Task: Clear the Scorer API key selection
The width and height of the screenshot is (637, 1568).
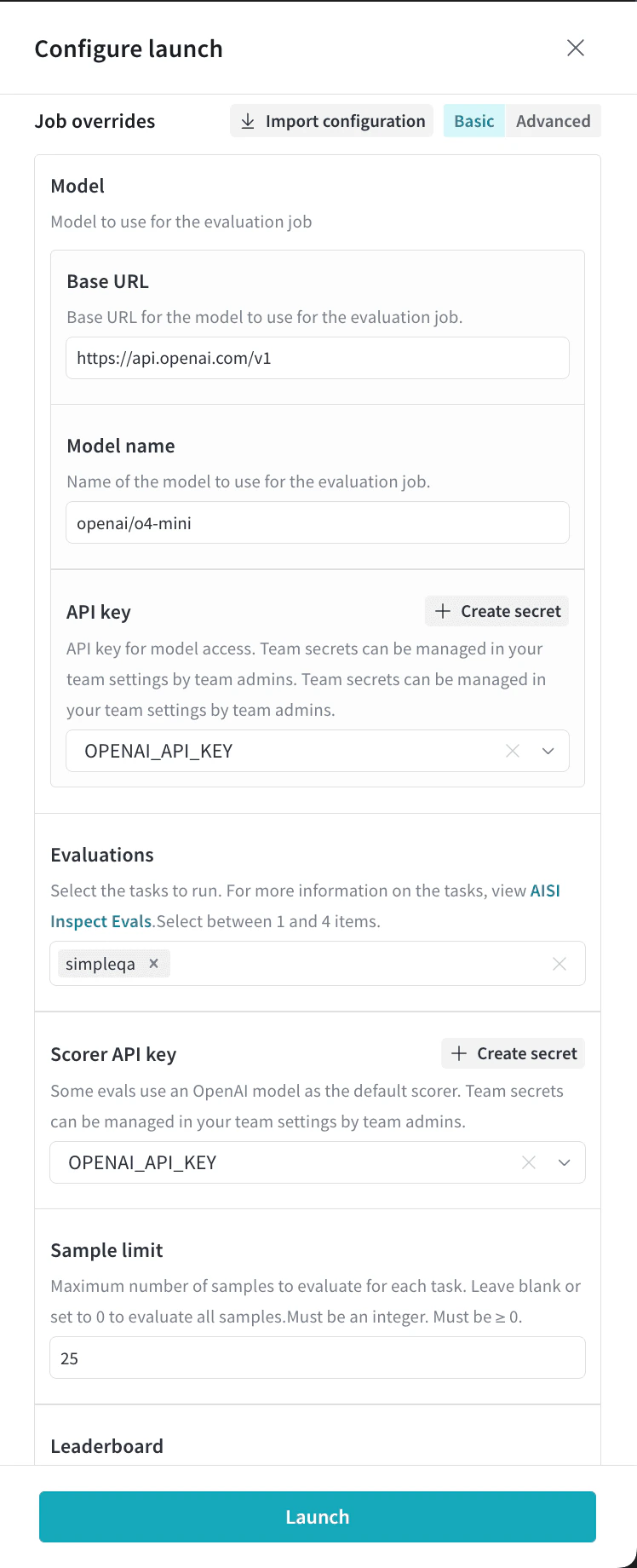Action: coord(528,1162)
